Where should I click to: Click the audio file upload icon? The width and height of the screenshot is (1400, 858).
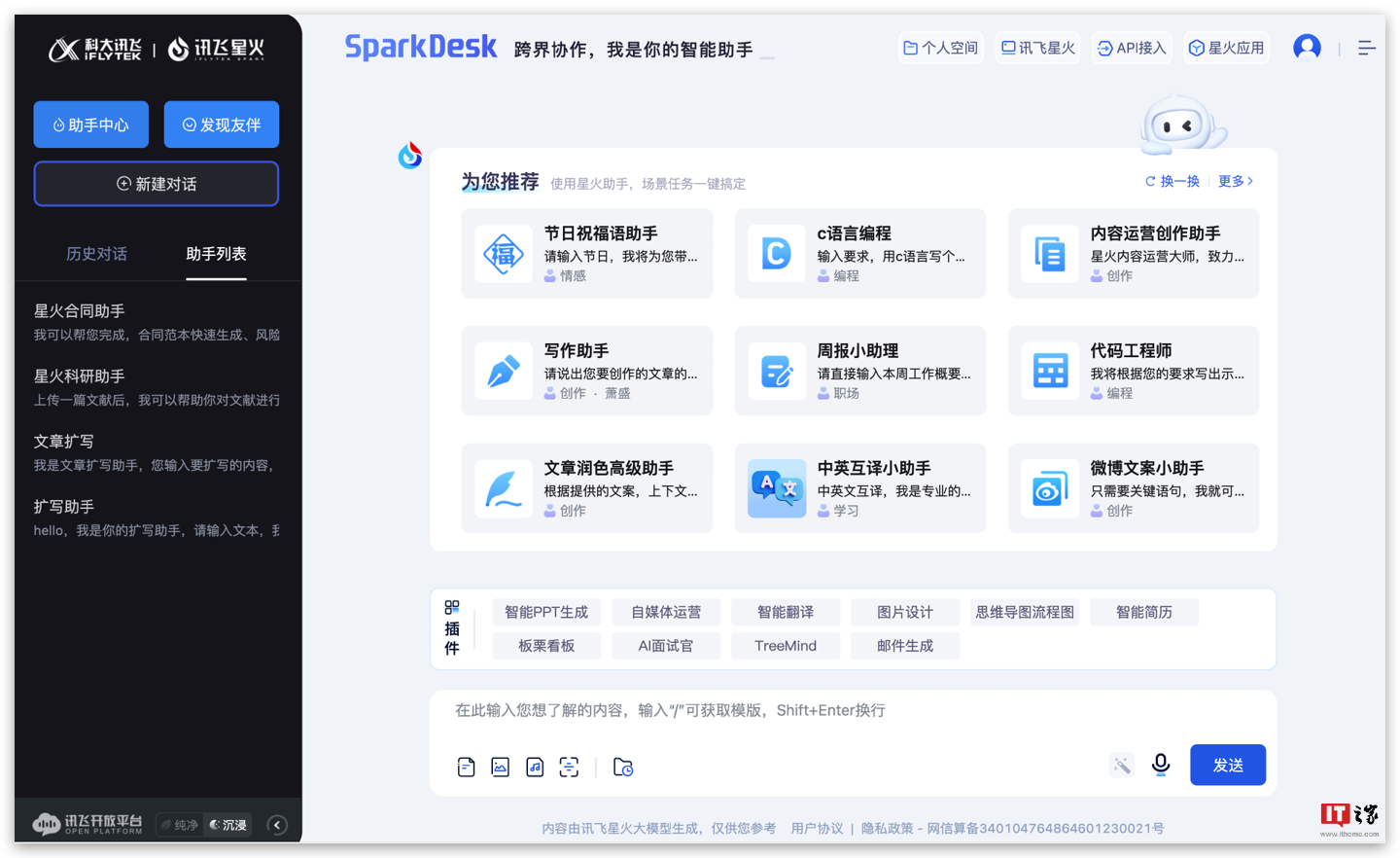click(x=535, y=768)
